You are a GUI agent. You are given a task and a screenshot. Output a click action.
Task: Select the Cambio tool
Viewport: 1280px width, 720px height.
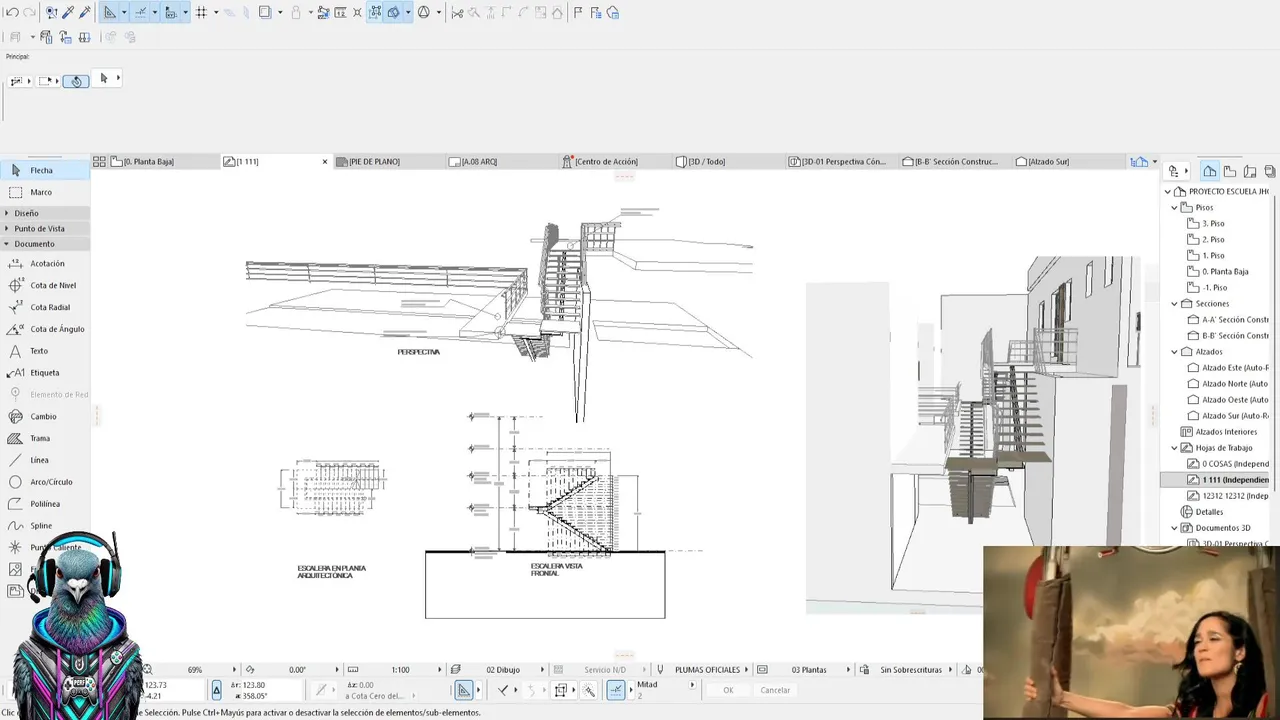pyautogui.click(x=45, y=416)
